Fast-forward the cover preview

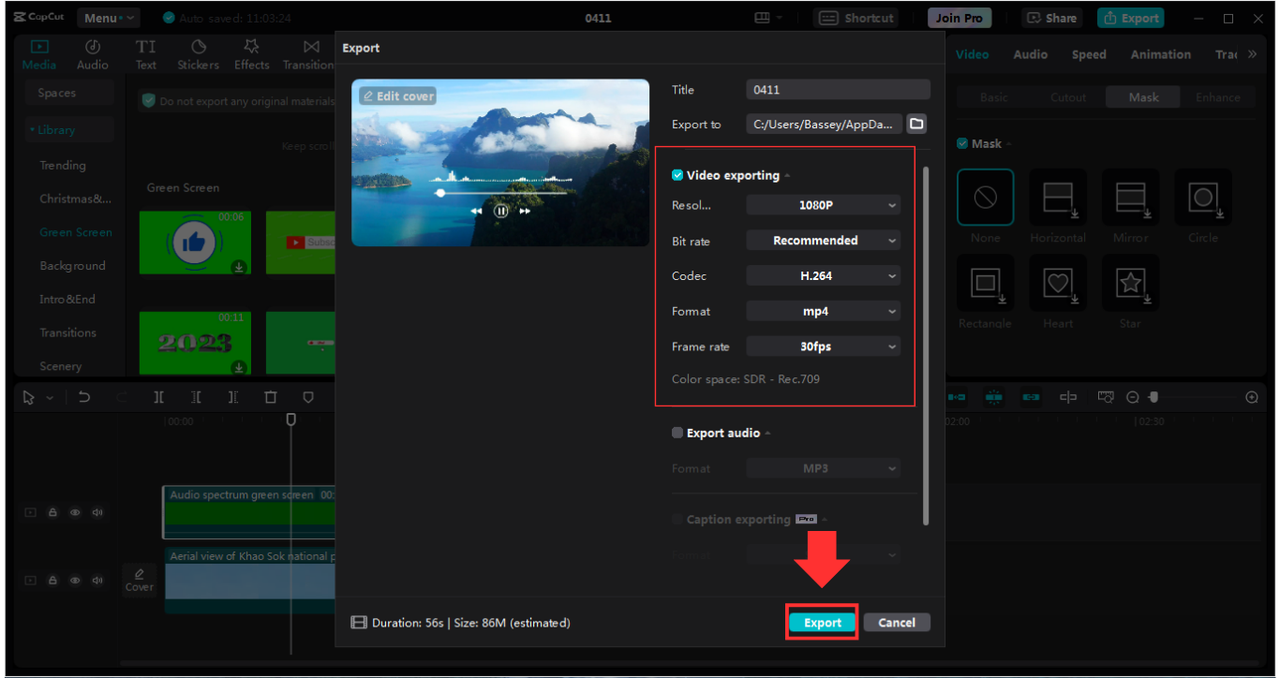525,211
